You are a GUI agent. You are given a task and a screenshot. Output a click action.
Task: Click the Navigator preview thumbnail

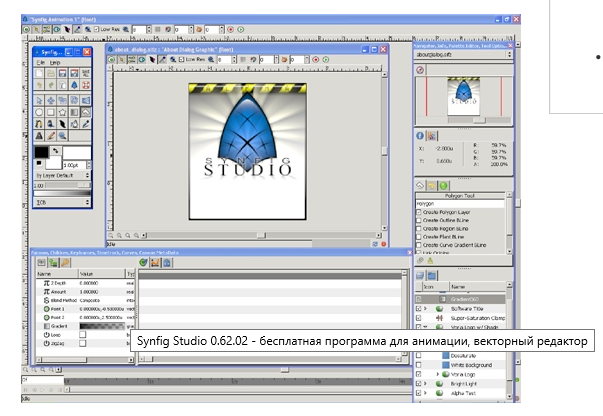[464, 96]
